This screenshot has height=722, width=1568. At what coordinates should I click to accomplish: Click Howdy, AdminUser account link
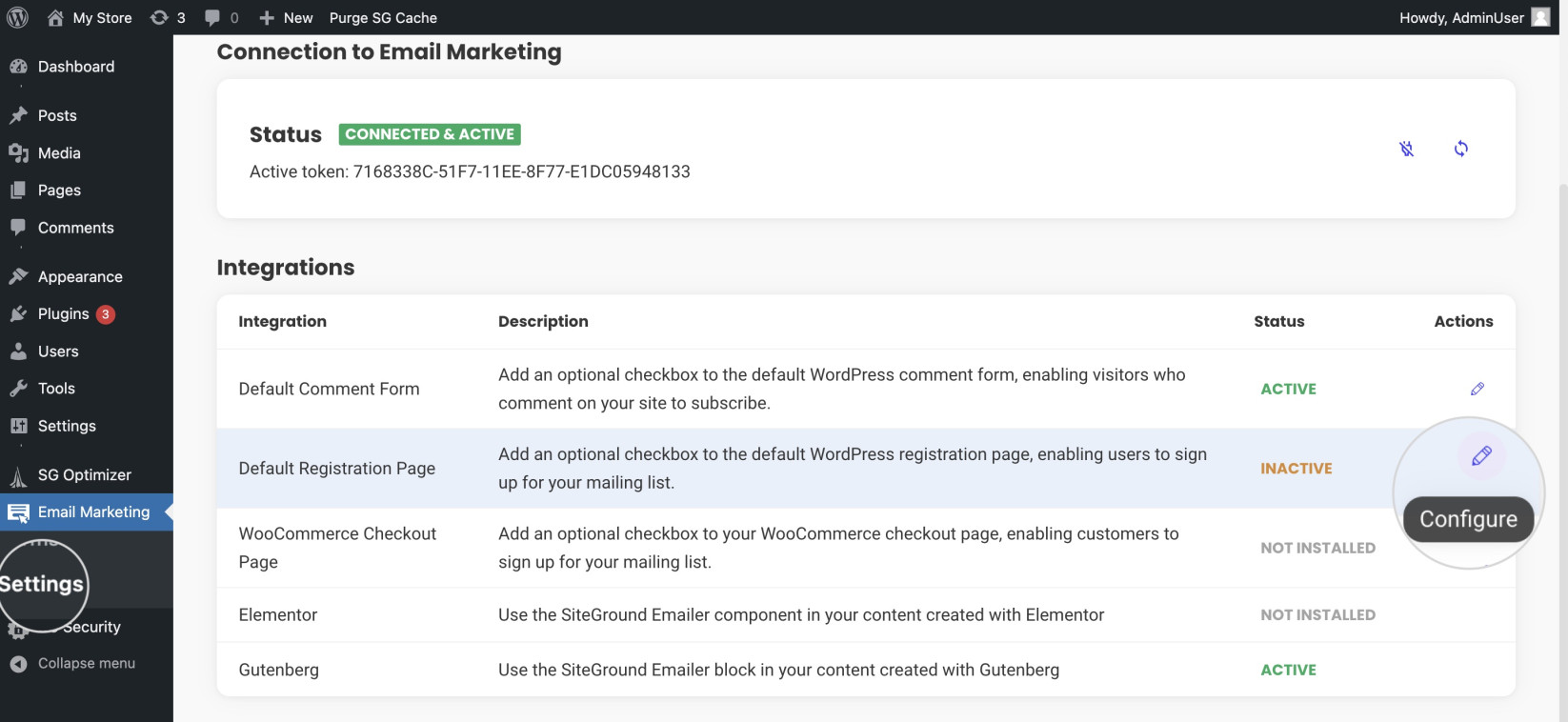[1461, 17]
